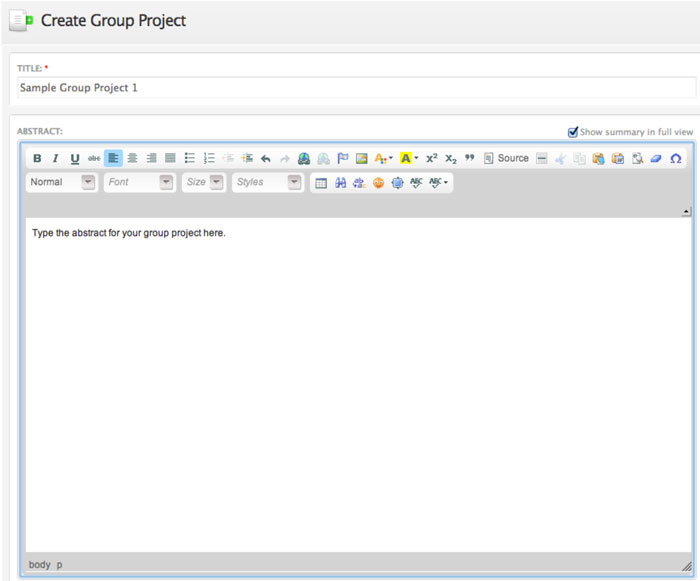The height and width of the screenshot is (581, 700).
Task: Switch to Source view
Action: pos(506,158)
